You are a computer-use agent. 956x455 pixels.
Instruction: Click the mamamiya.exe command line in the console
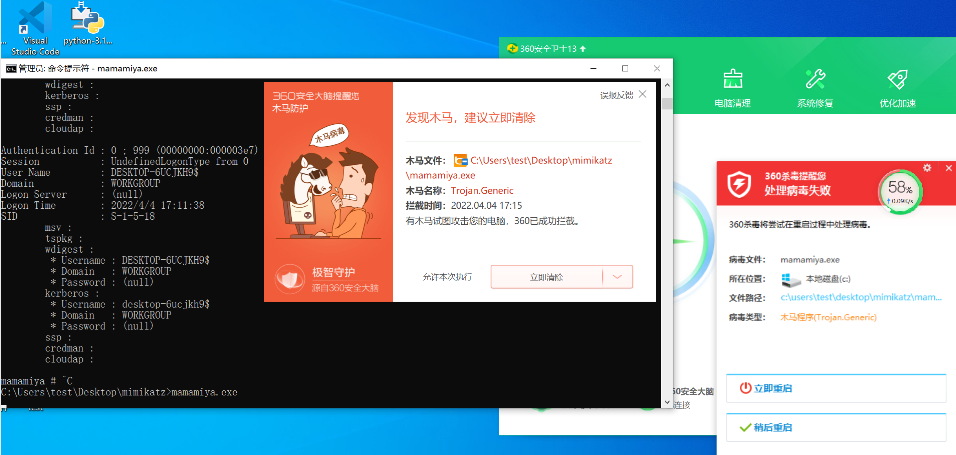(x=119, y=392)
